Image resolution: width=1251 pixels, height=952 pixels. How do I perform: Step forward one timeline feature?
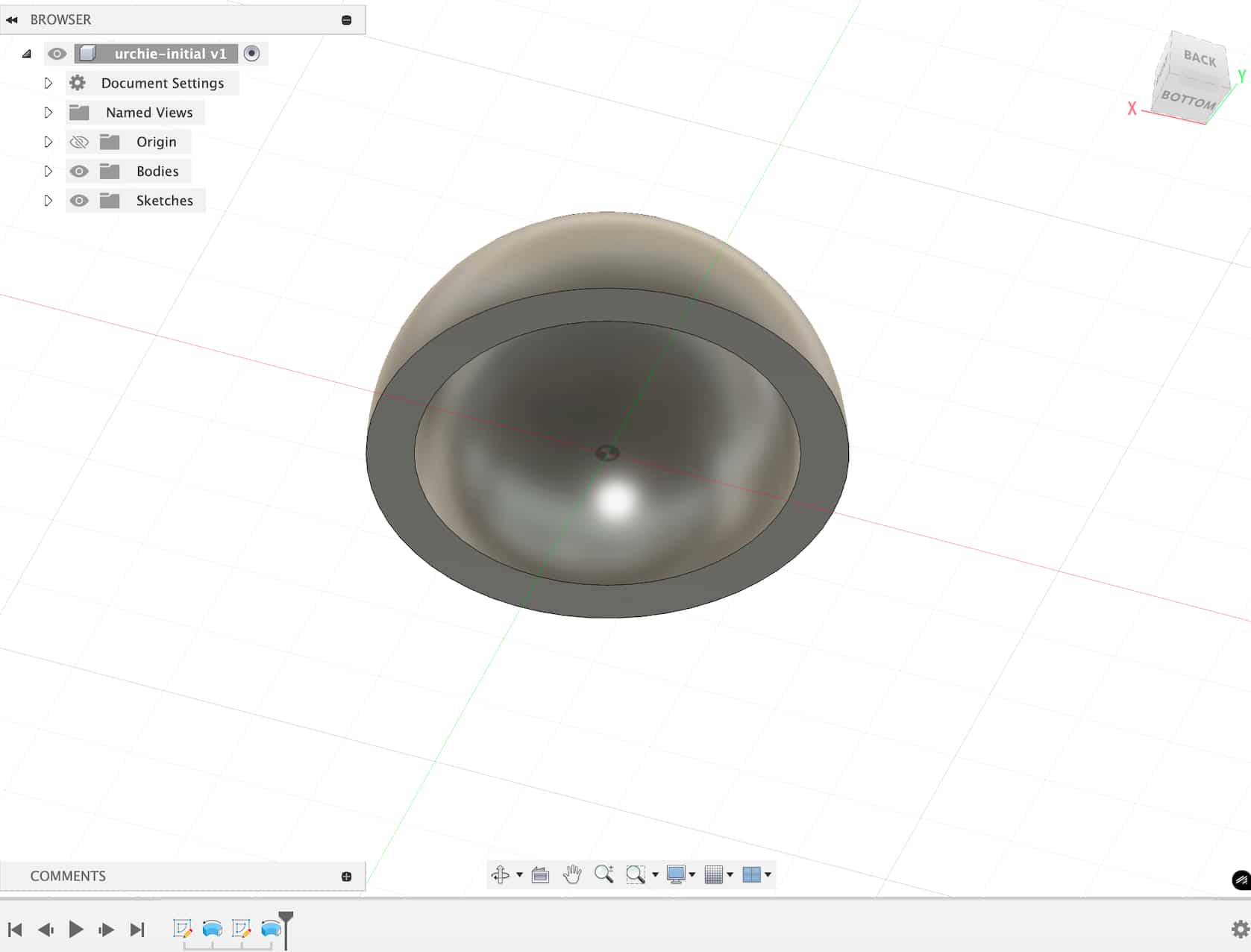tap(107, 930)
